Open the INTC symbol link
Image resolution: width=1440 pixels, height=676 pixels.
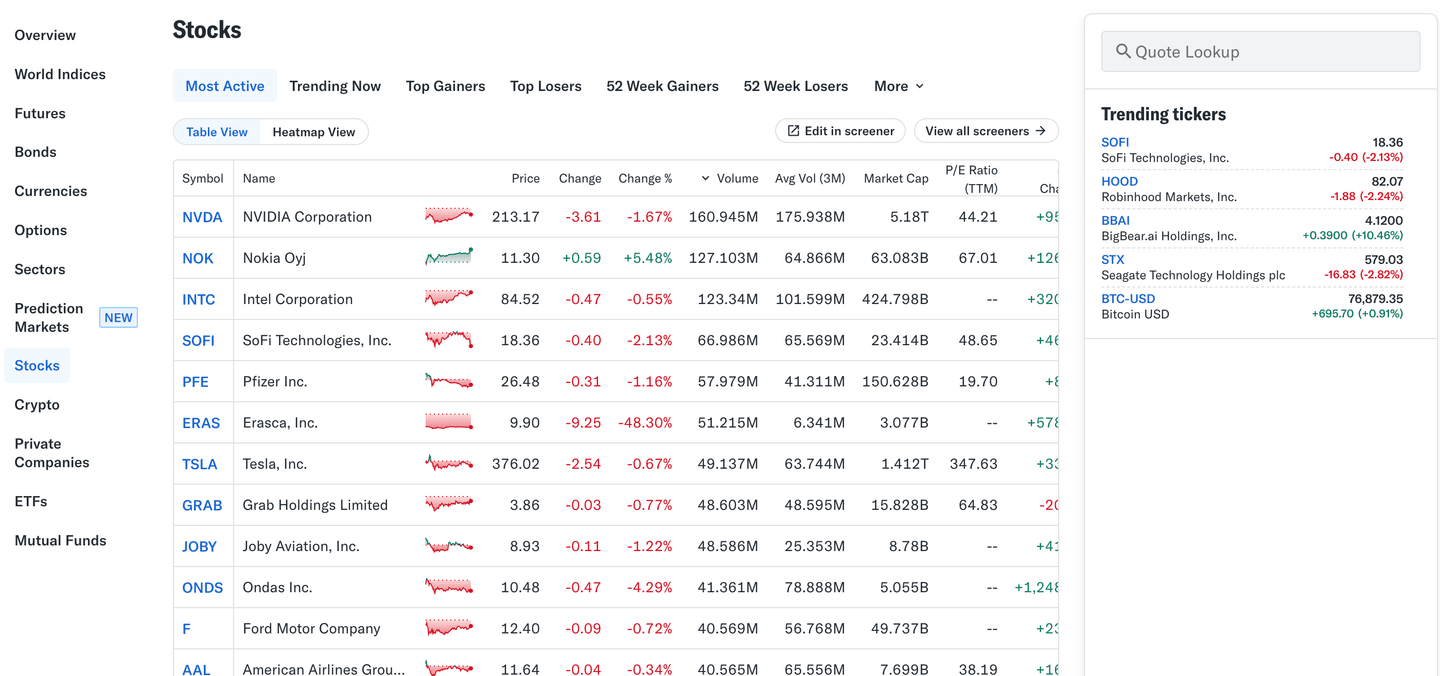tap(199, 299)
